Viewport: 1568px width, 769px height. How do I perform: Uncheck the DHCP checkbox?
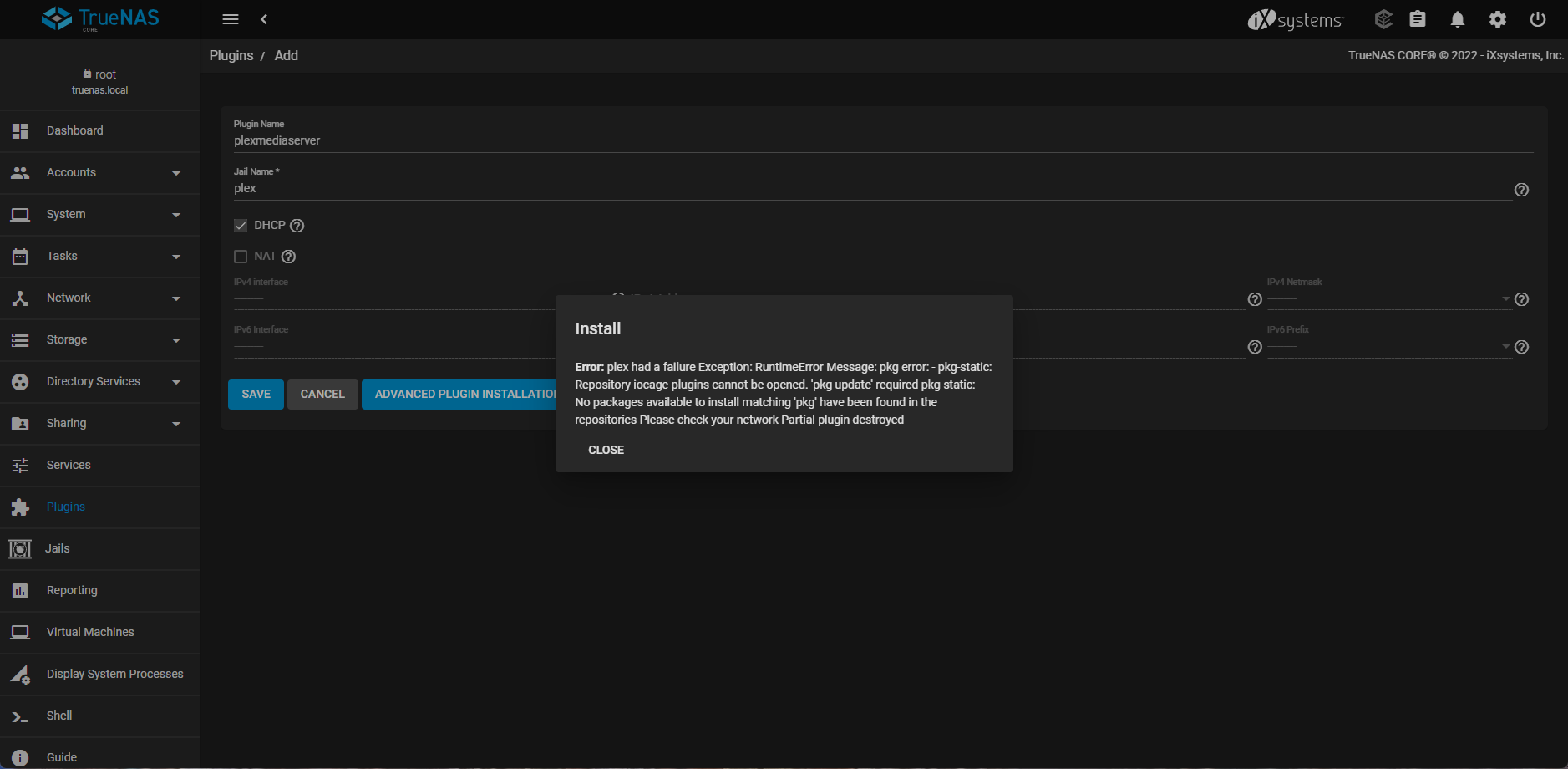[x=241, y=226]
